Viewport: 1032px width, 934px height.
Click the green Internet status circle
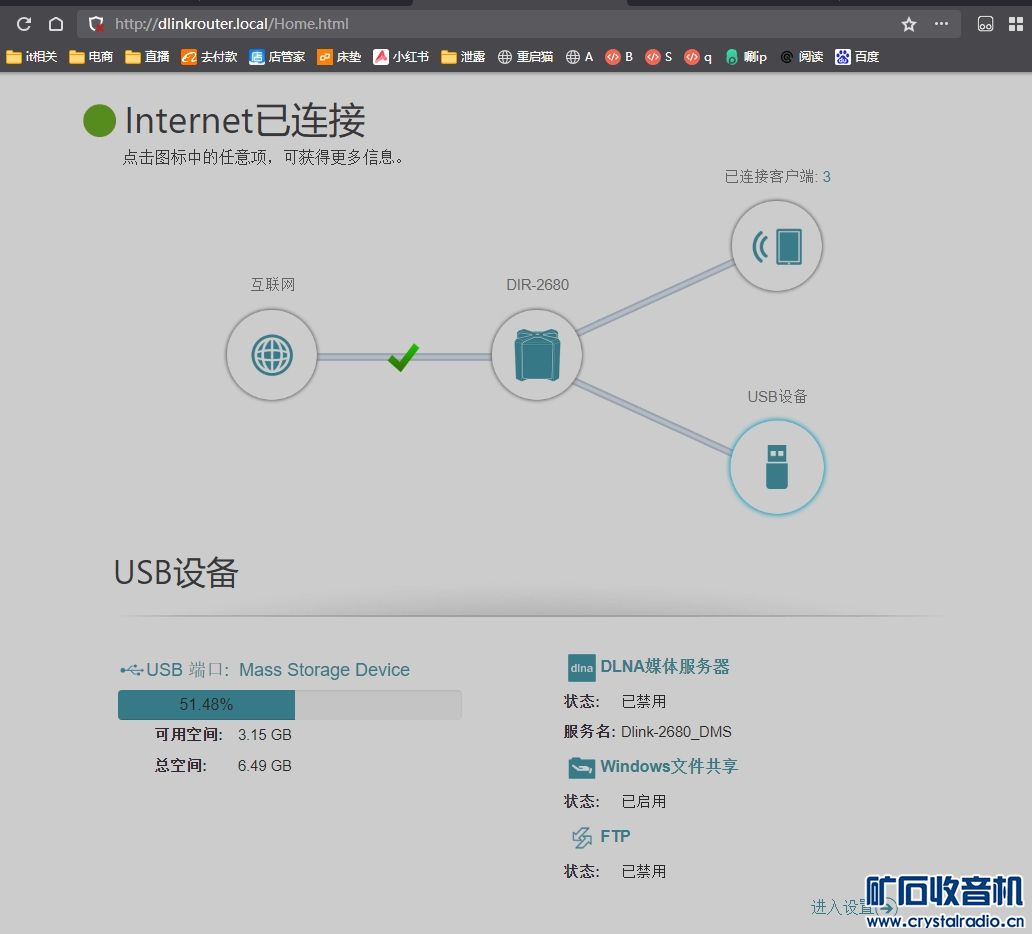tap(99, 120)
